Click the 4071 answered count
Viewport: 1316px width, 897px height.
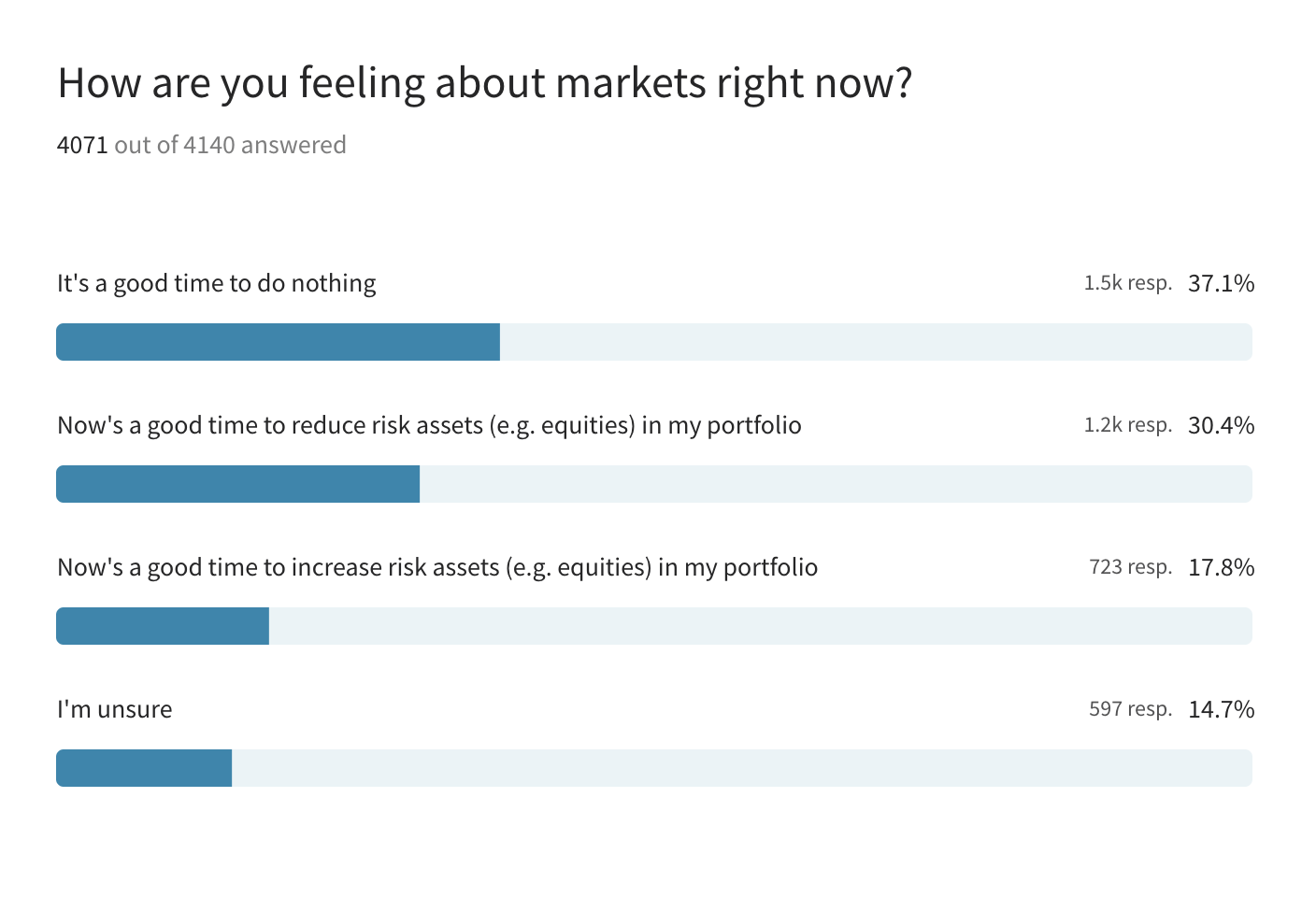point(82,145)
